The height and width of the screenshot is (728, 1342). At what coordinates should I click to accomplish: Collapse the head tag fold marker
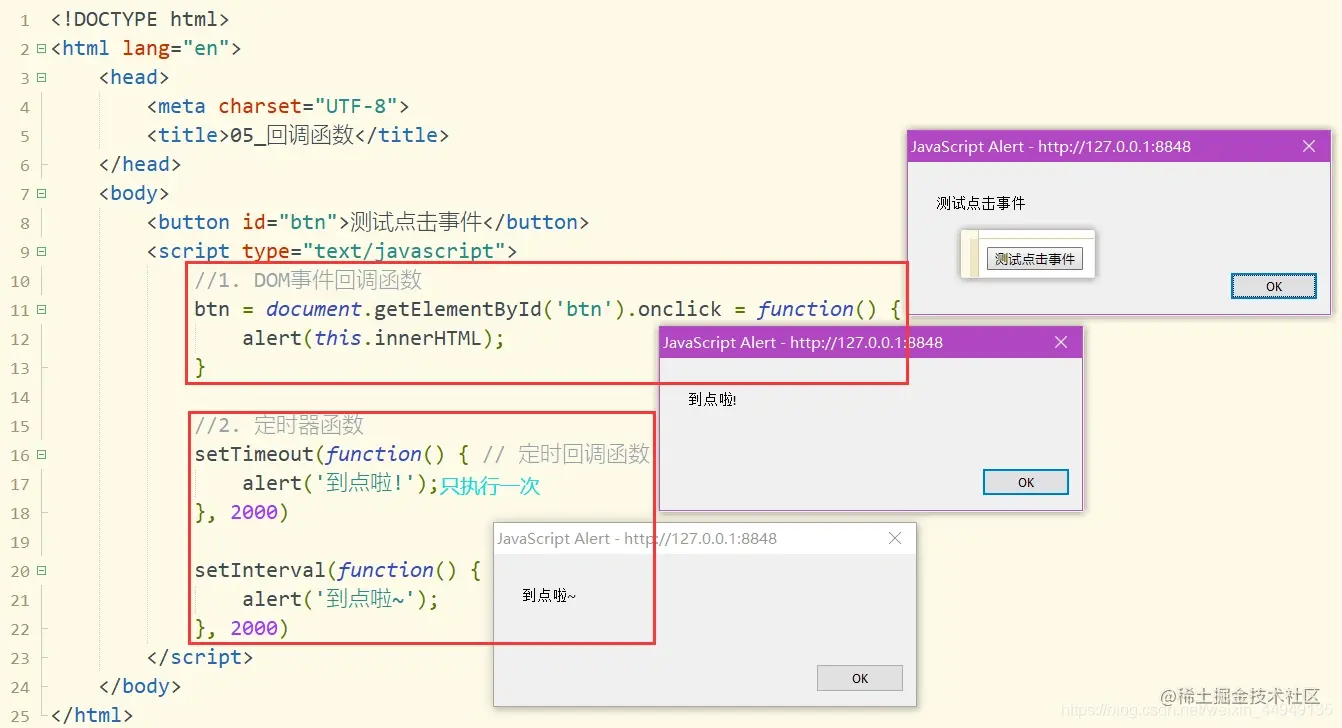pos(41,77)
